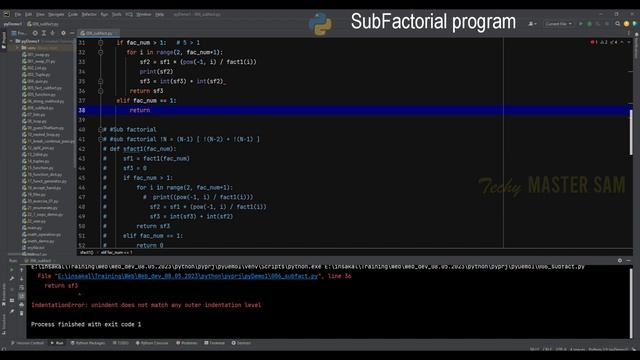Screen dimensions: 640x360
Task: Fold the if block at line 31
Action: (x=100, y=42)
